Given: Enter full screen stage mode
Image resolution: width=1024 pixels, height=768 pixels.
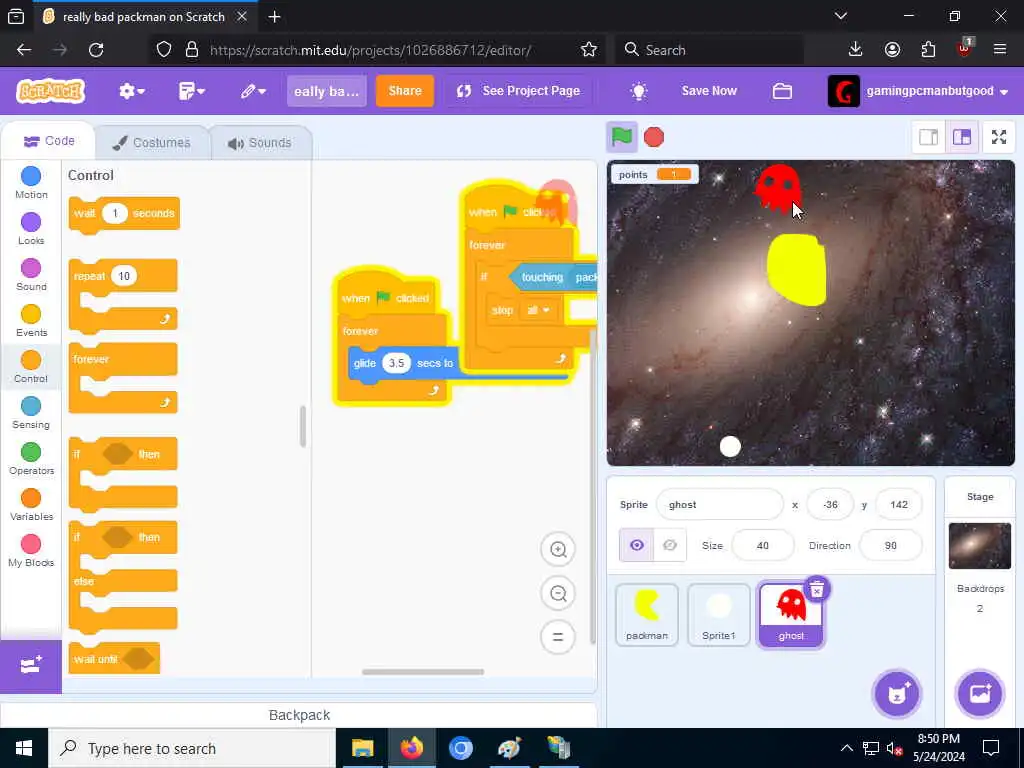Looking at the screenshot, I should tap(999, 137).
